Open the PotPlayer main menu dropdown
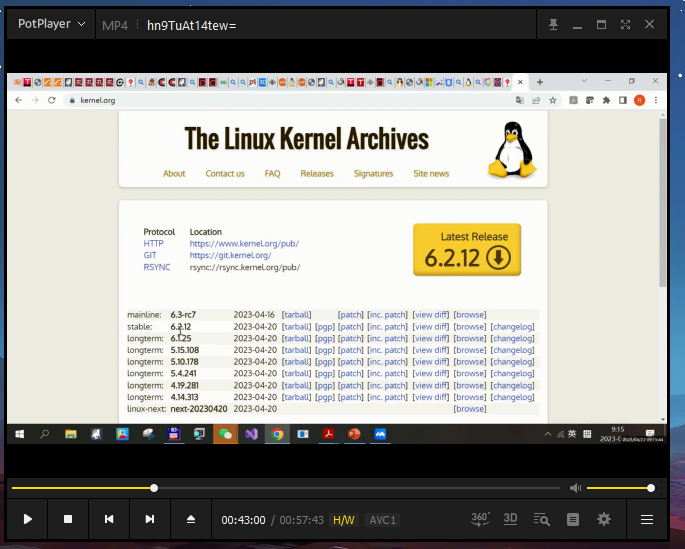The image size is (685, 549). click(51, 24)
